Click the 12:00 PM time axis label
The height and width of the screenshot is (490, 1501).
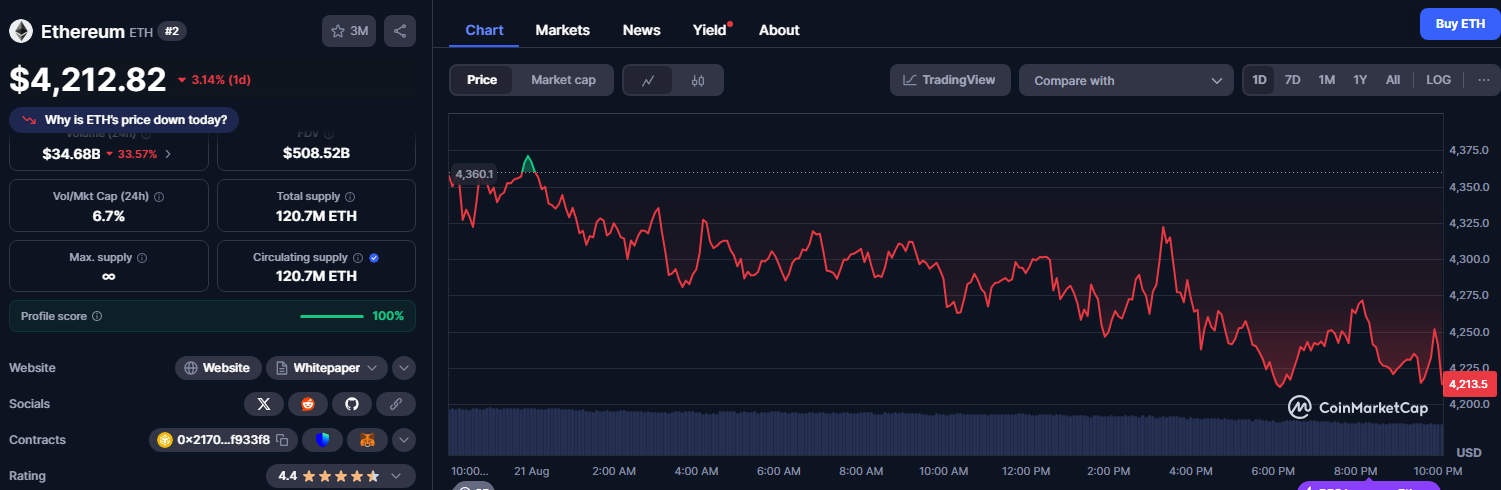point(1026,471)
